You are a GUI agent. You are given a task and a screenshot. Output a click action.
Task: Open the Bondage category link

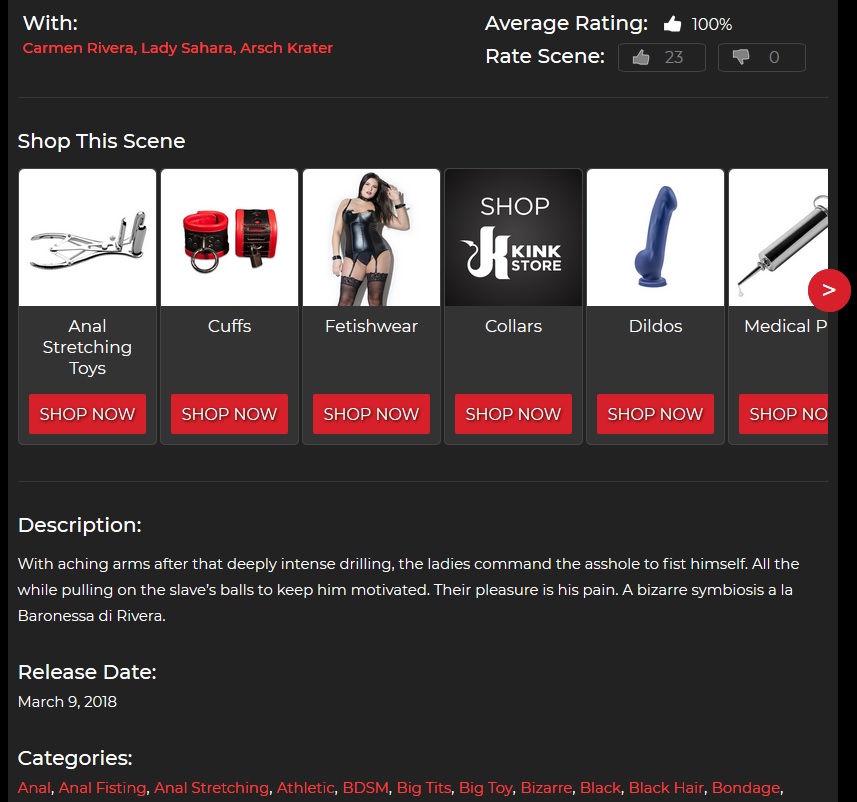point(746,788)
